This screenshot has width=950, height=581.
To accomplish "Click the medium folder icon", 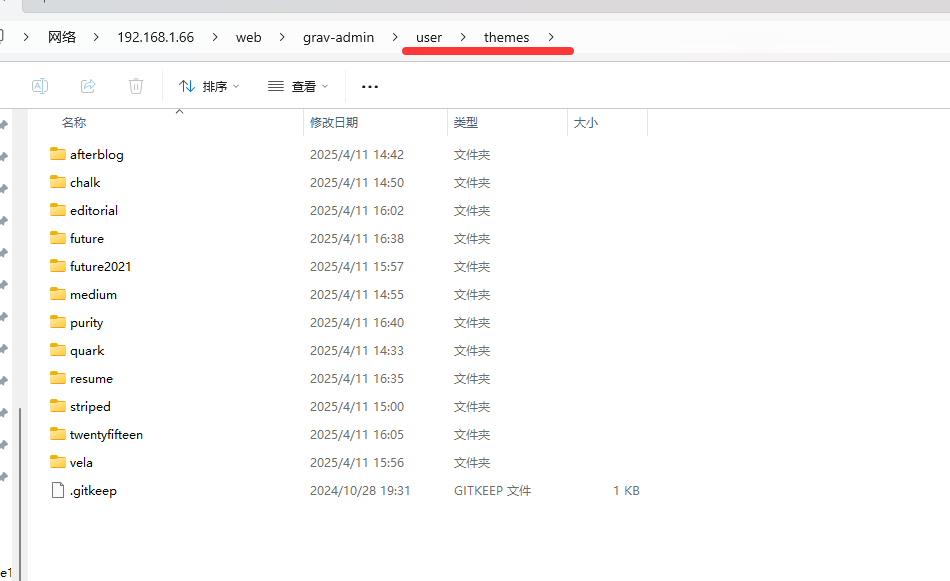I will coord(58,294).
